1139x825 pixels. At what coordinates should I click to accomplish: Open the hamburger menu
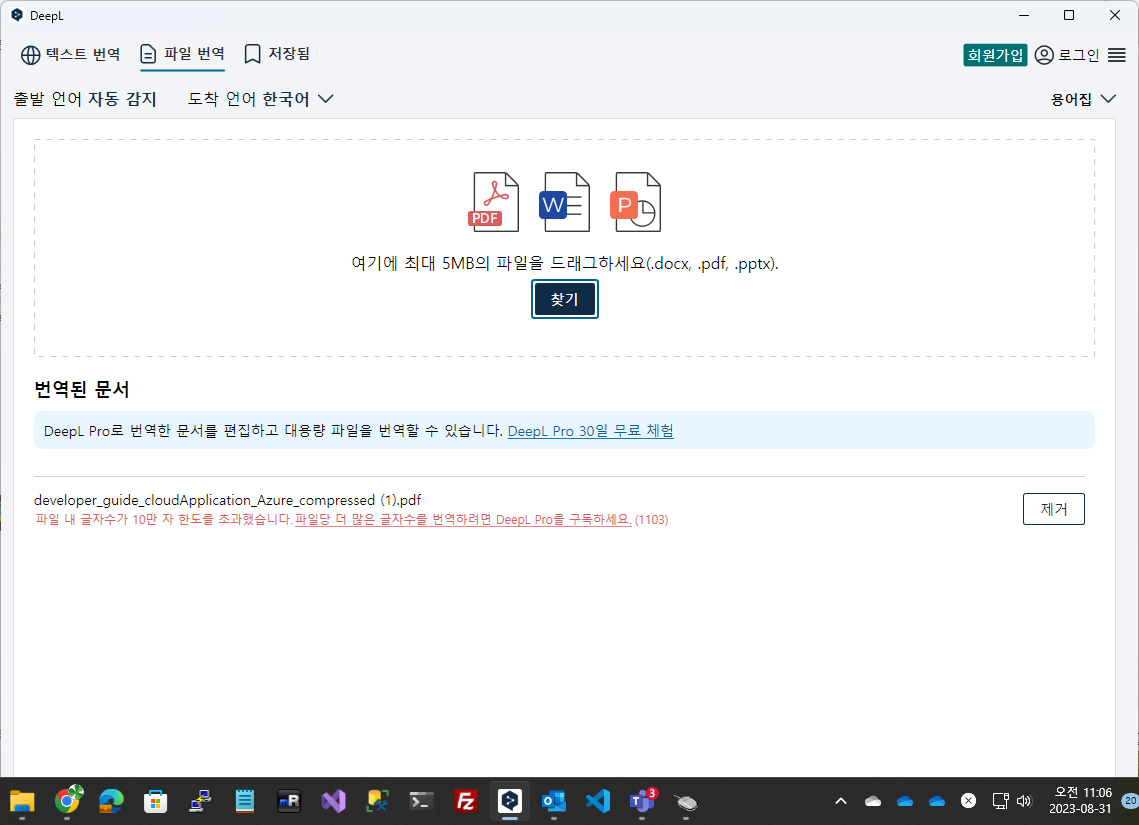click(x=1116, y=55)
